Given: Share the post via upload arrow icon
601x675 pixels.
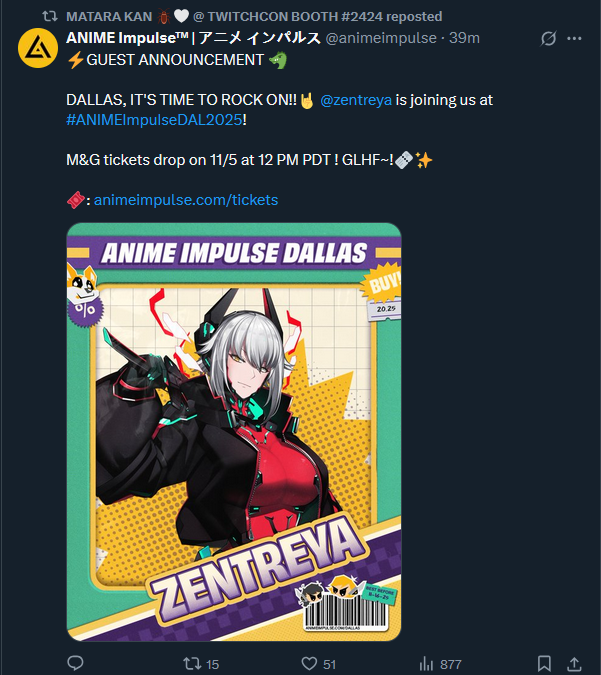Looking at the screenshot, I should pos(574,663).
